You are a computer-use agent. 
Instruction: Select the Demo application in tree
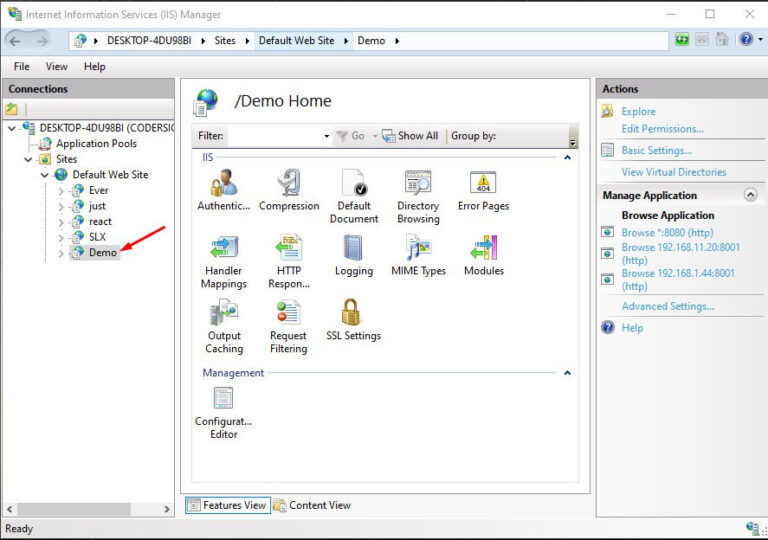[x=103, y=253]
